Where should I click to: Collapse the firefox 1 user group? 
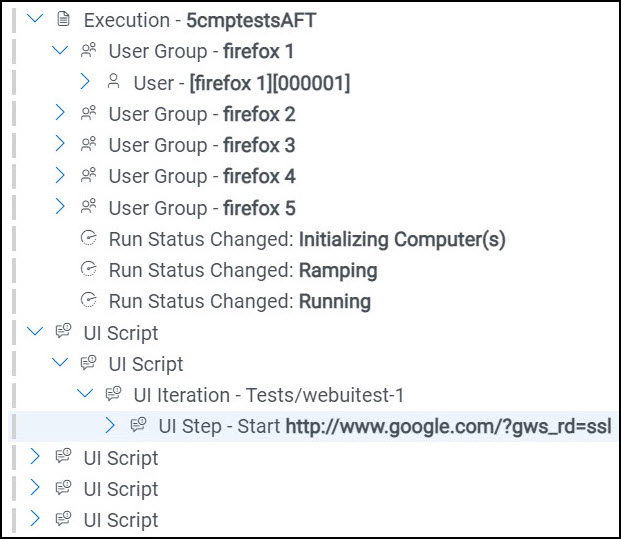[x=61, y=50]
